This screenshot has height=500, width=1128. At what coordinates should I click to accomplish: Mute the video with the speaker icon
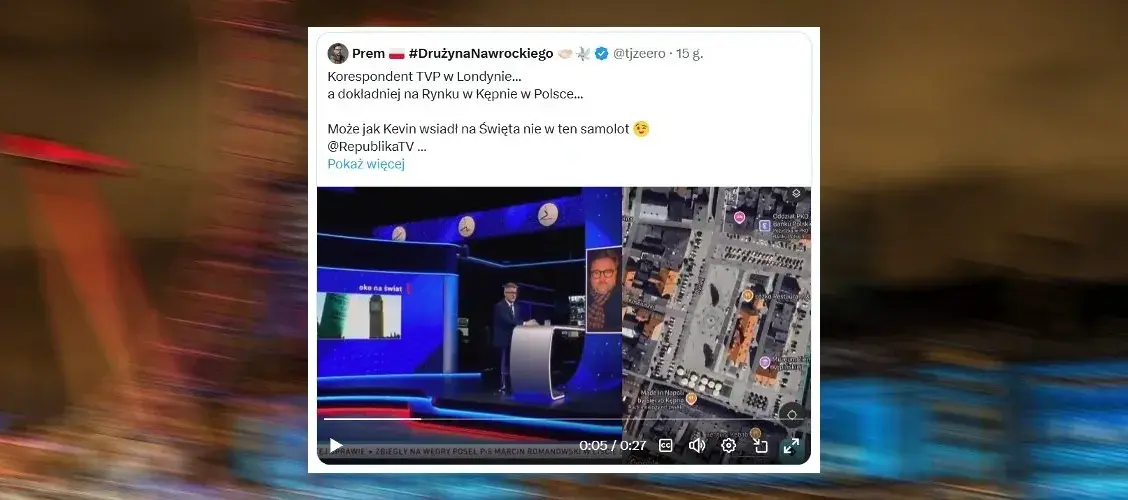[696, 445]
